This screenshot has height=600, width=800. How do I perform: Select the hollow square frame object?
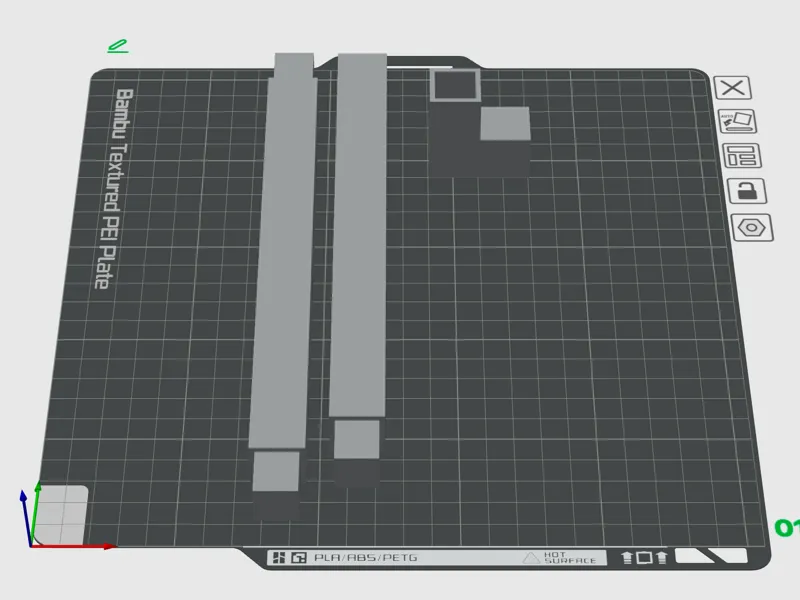(456, 85)
